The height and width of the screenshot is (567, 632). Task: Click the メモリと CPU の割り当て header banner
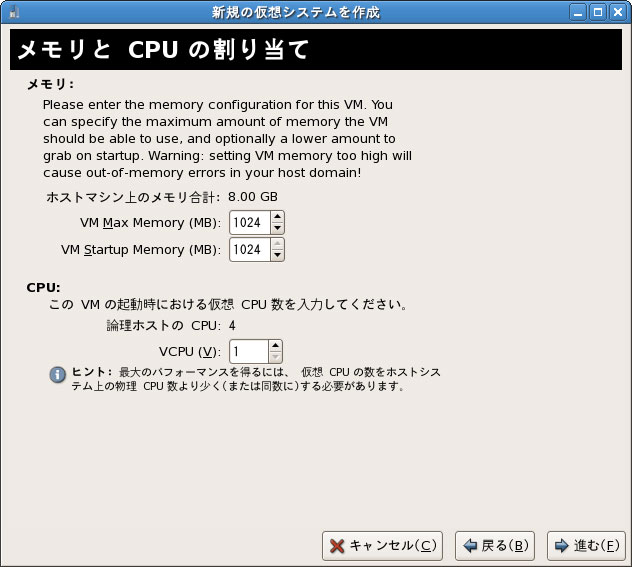tap(315, 49)
